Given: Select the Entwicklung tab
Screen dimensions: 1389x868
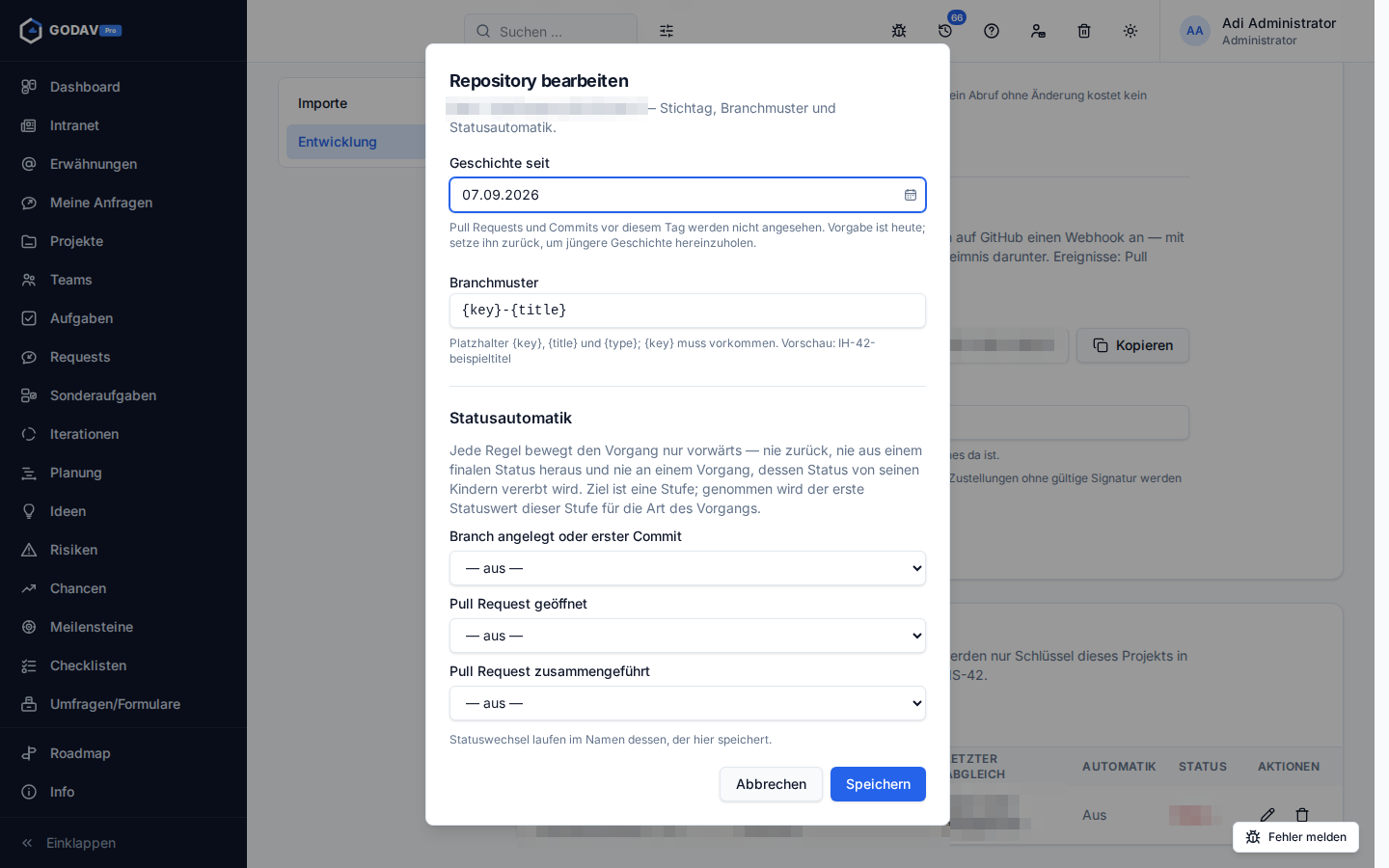Looking at the screenshot, I should click(x=356, y=142).
